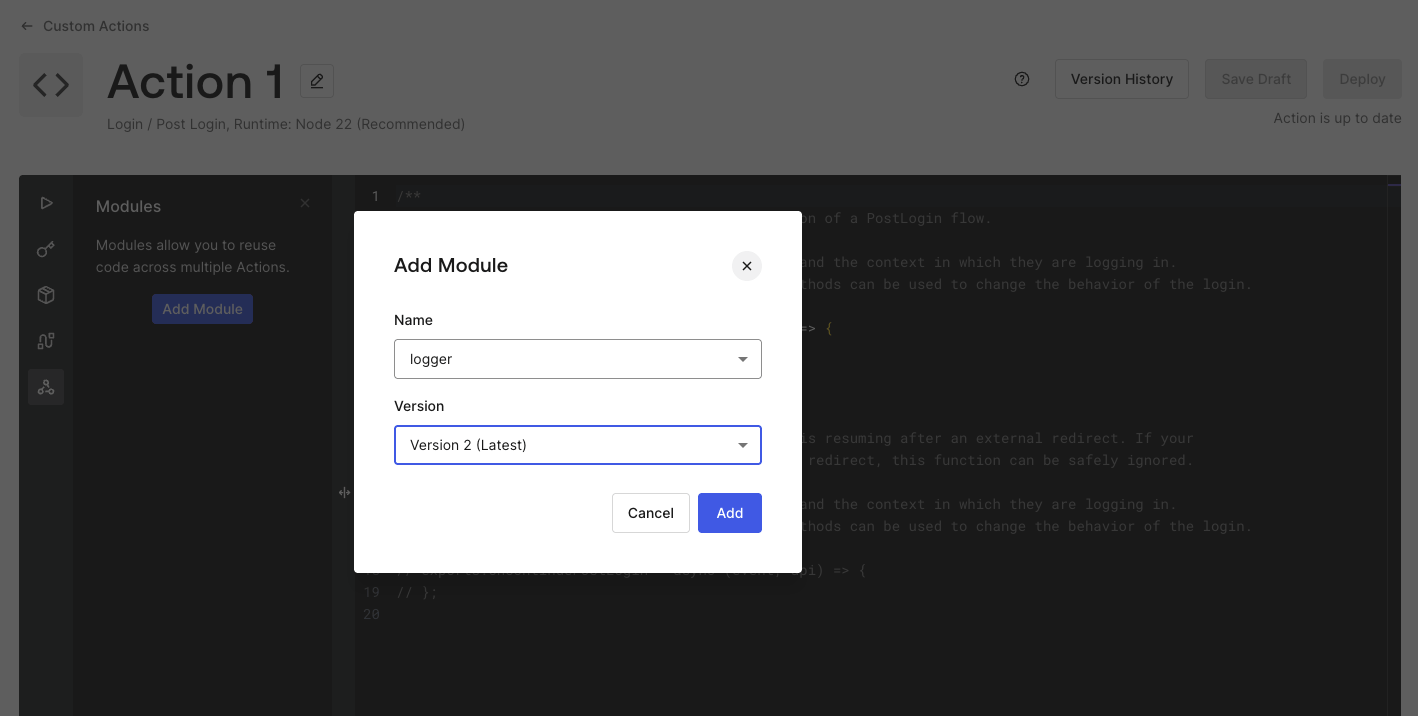The width and height of the screenshot is (1418, 716).
Task: Click the Add Module dialog title
Action: 451,265
